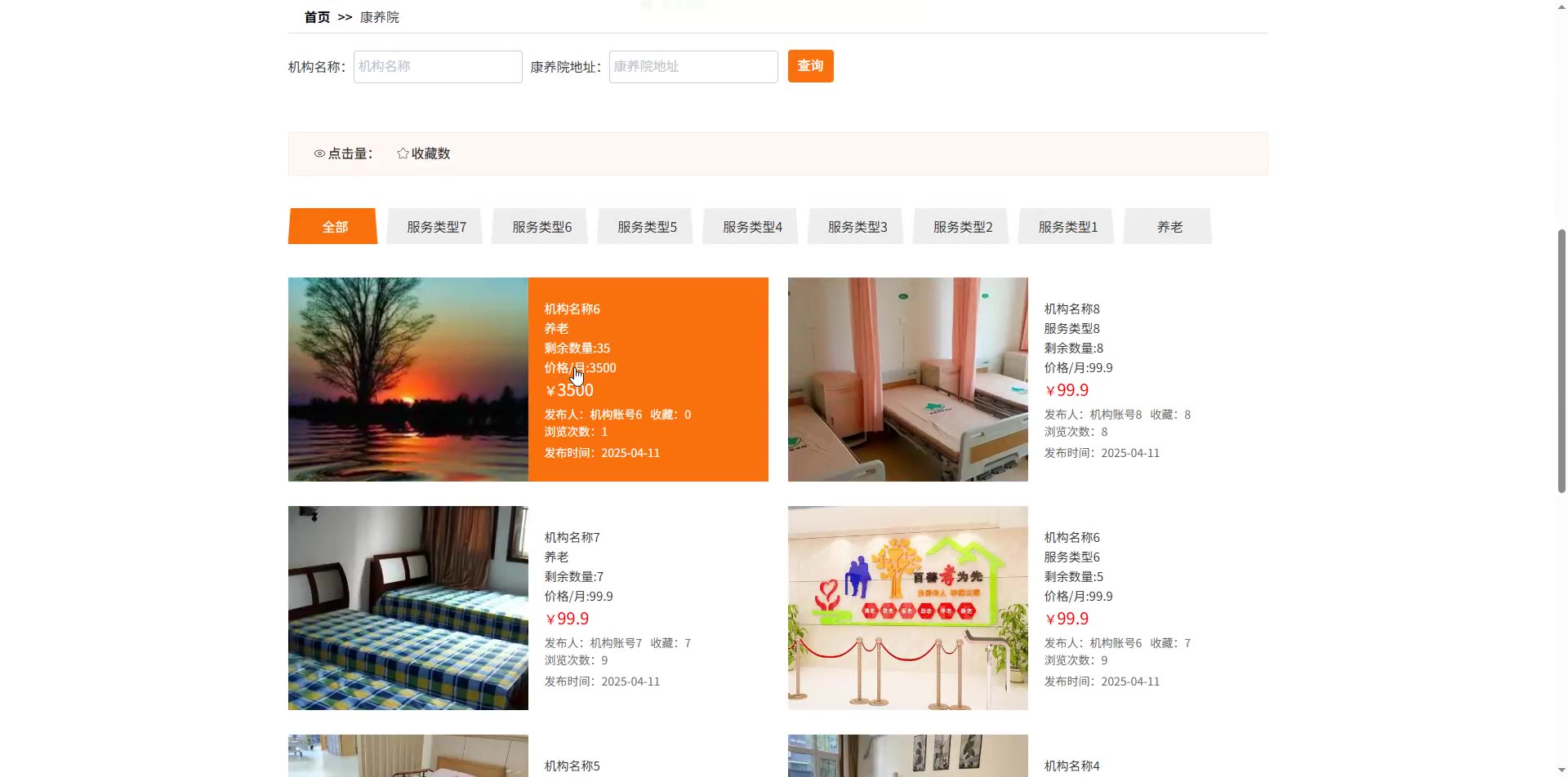The height and width of the screenshot is (777, 1568).
Task: Click 发布时间 in 机构名称8 card
Action: click(1102, 453)
